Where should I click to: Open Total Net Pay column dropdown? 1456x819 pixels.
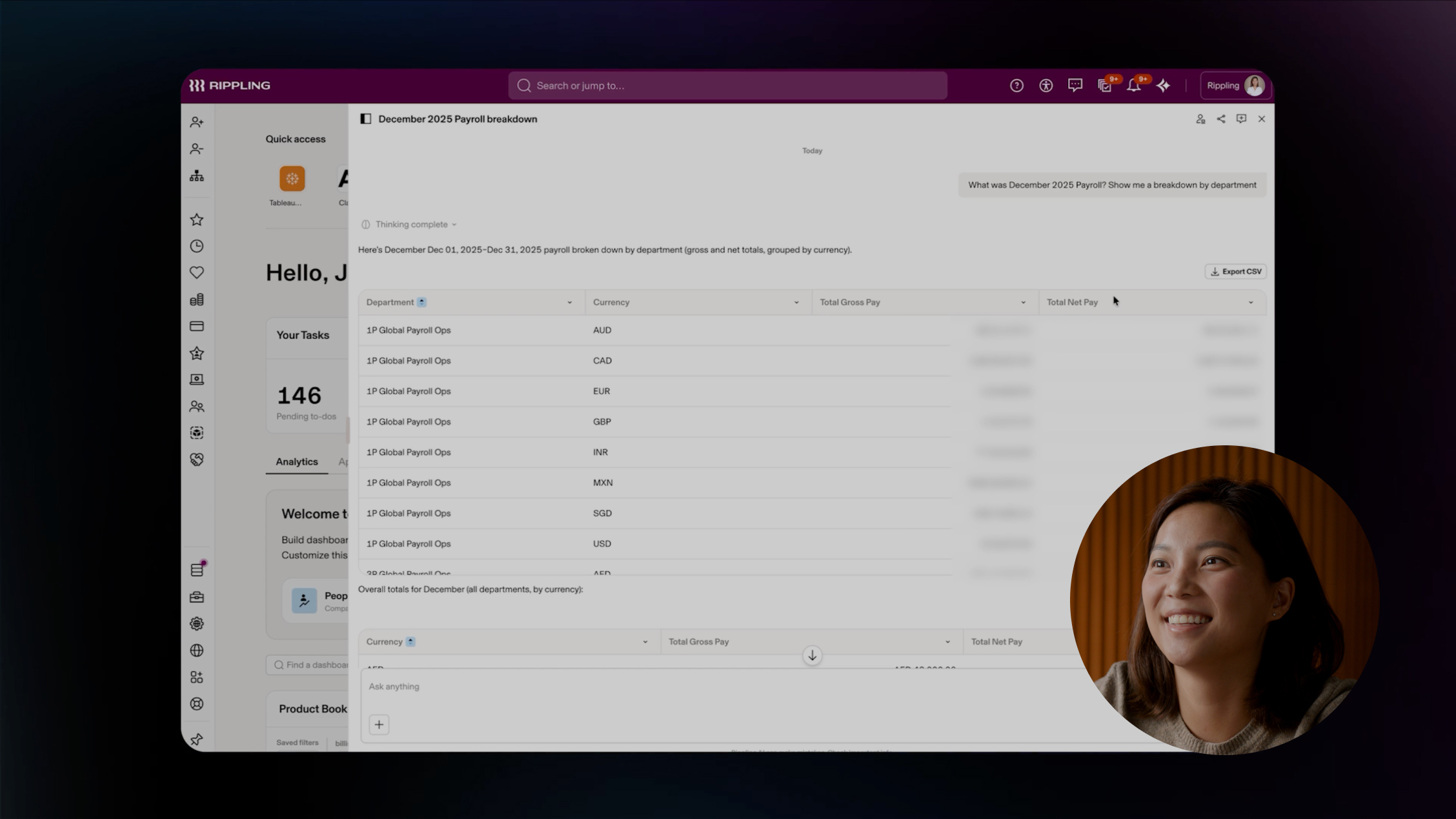tap(1250, 303)
